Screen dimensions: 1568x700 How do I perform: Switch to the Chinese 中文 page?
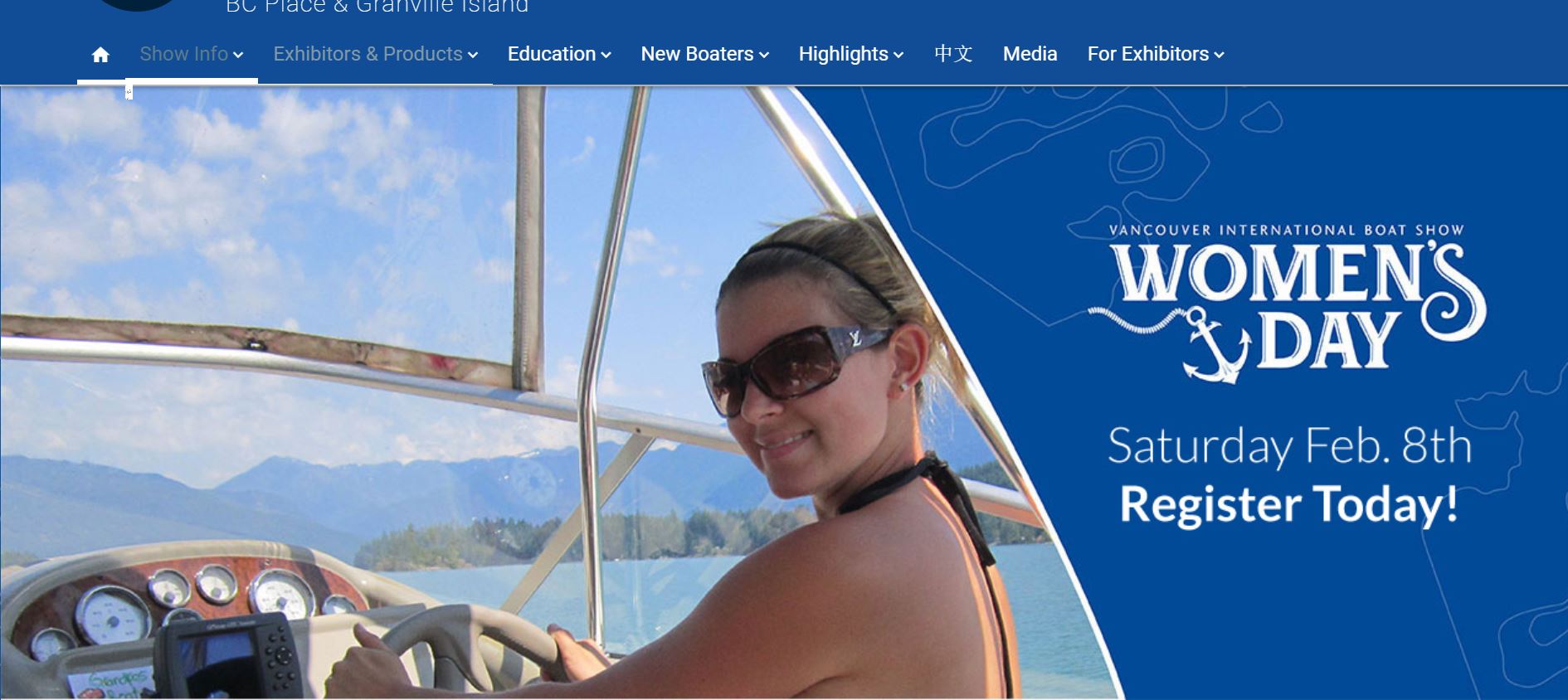point(953,54)
